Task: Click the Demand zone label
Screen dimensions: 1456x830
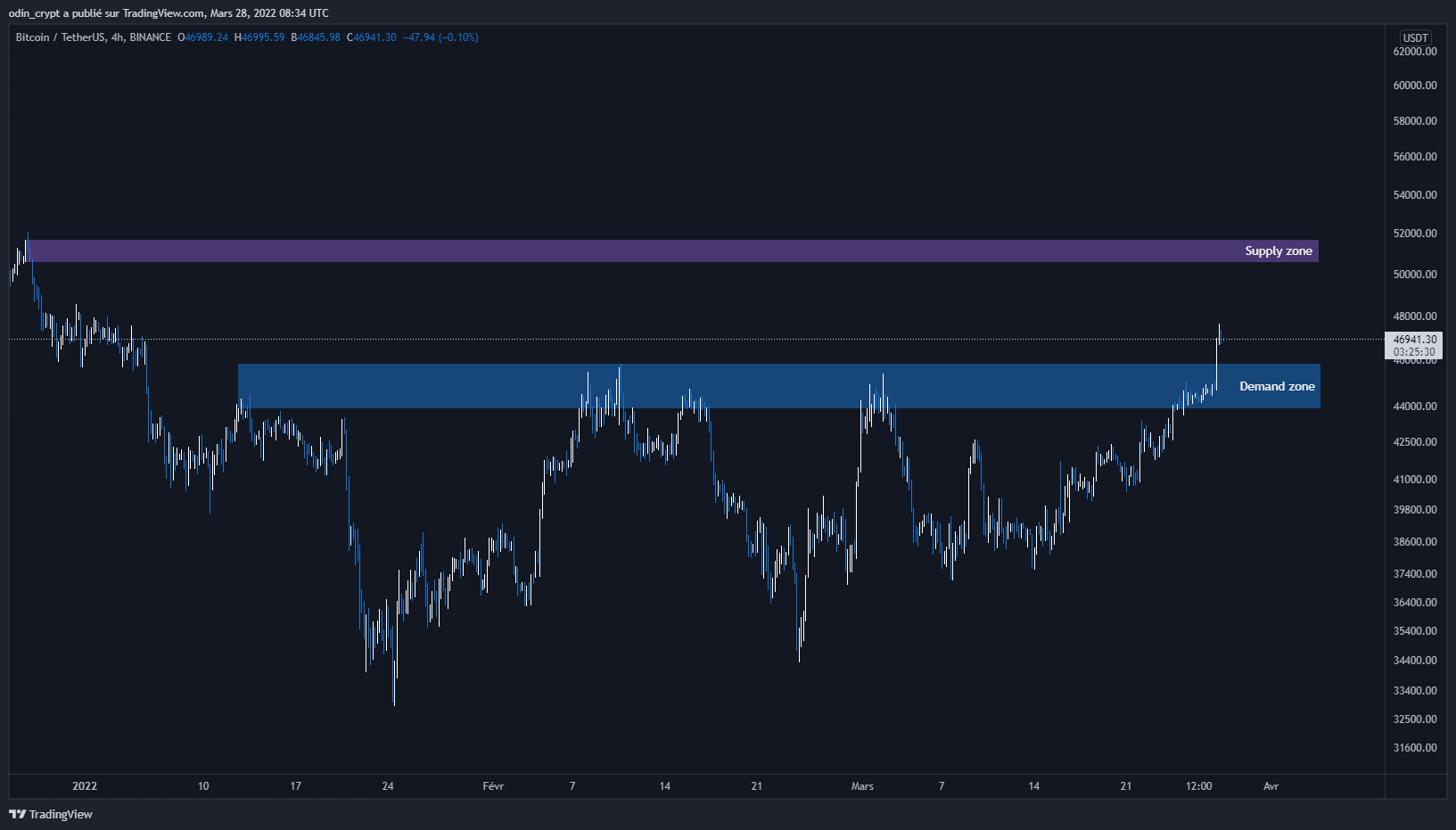Action: (1277, 386)
